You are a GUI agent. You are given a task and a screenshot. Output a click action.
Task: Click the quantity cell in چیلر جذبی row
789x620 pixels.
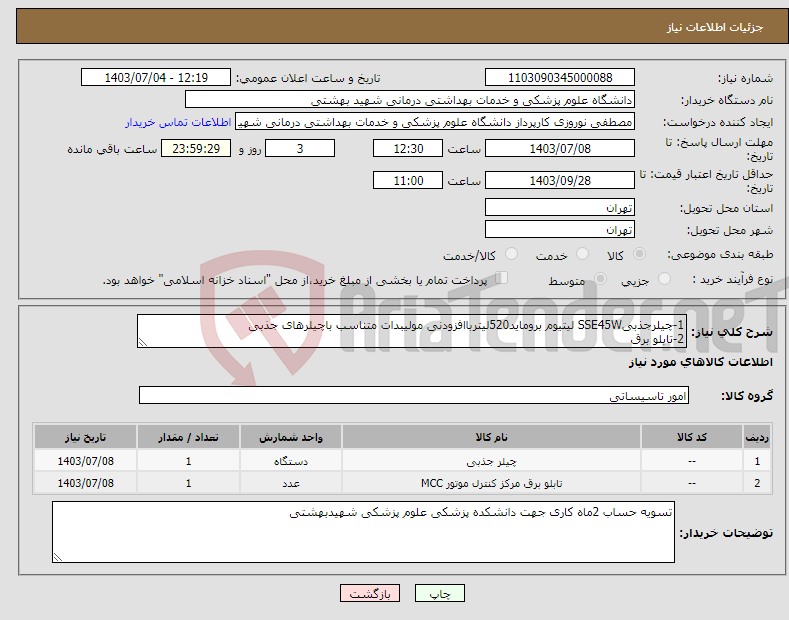click(188, 461)
